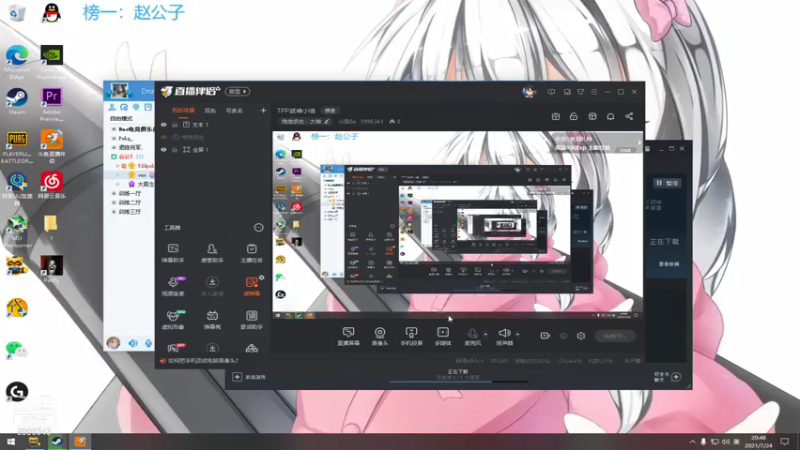Pause the download with the 暂停 button

pyautogui.click(x=667, y=183)
